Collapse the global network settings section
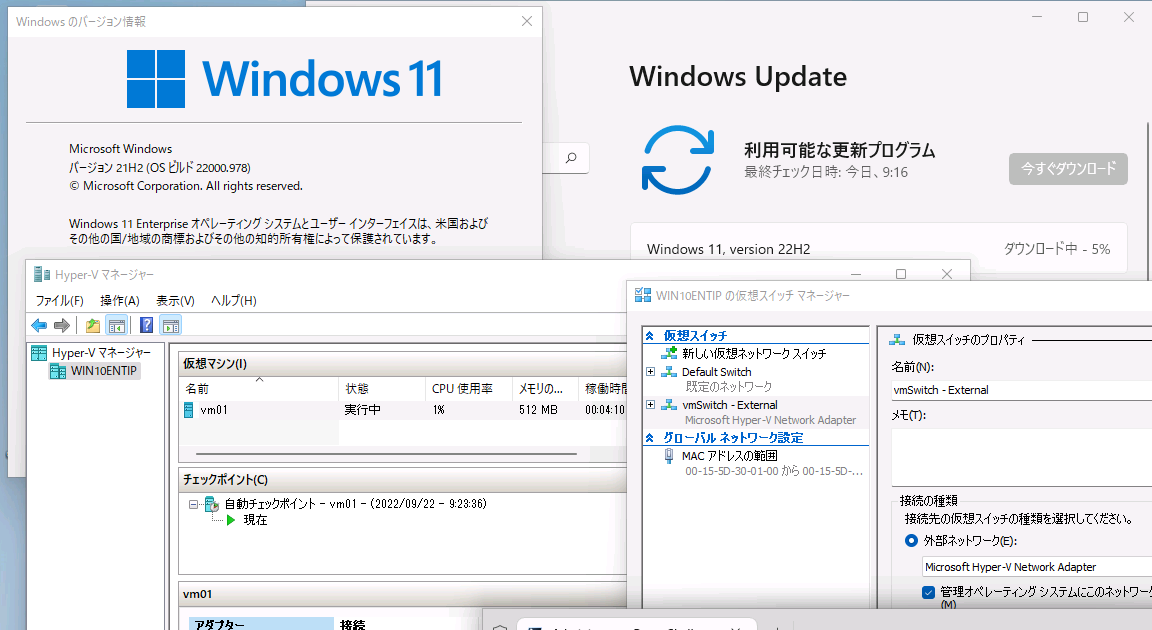 click(649, 438)
